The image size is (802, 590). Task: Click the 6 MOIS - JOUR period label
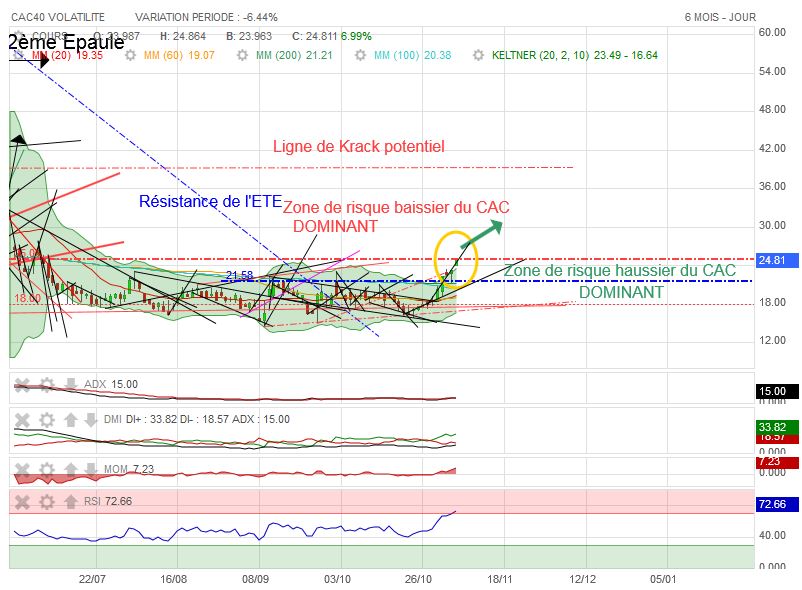tap(720, 17)
